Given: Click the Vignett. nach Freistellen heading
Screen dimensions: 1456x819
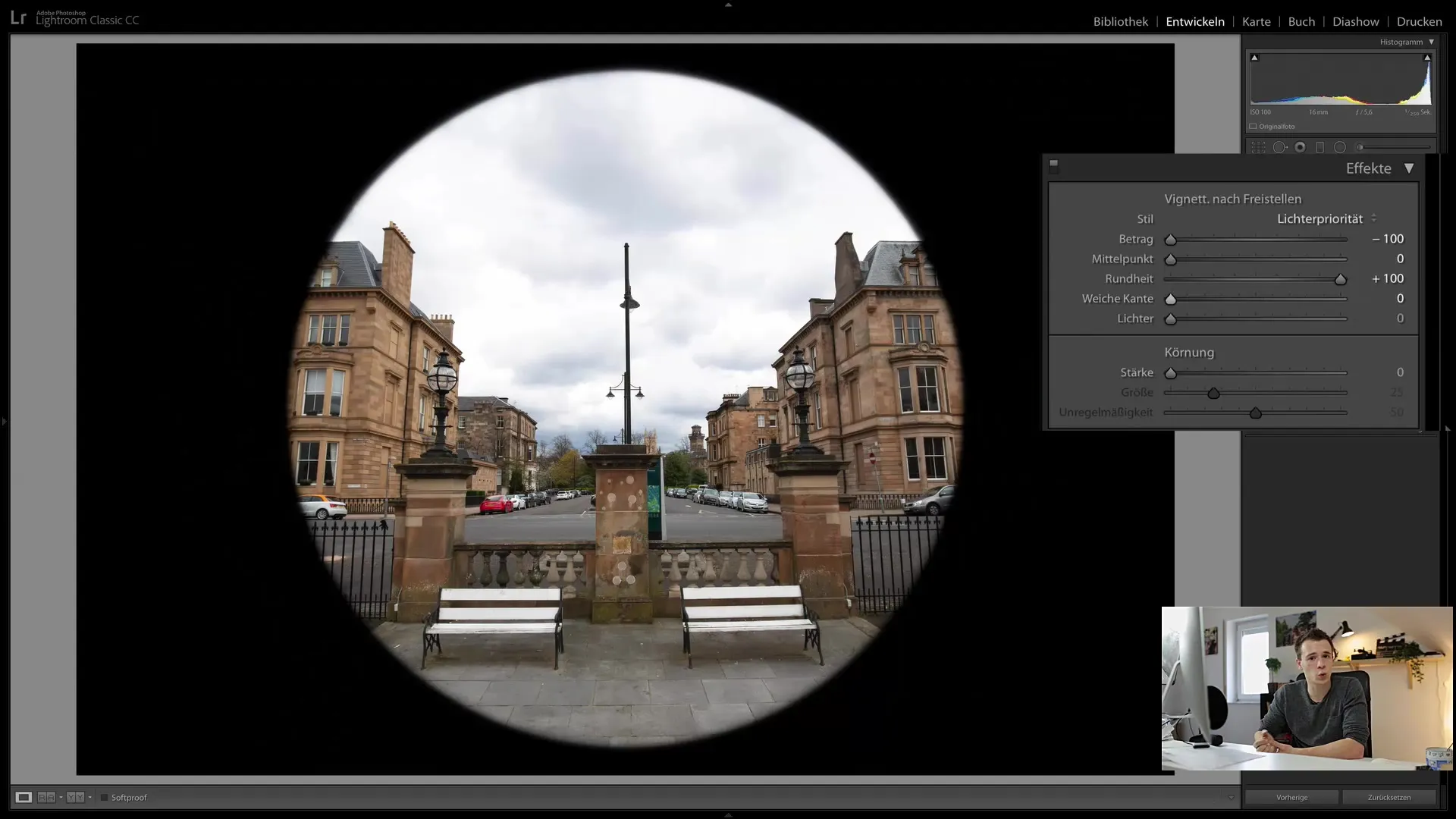Looking at the screenshot, I should pos(1232,199).
